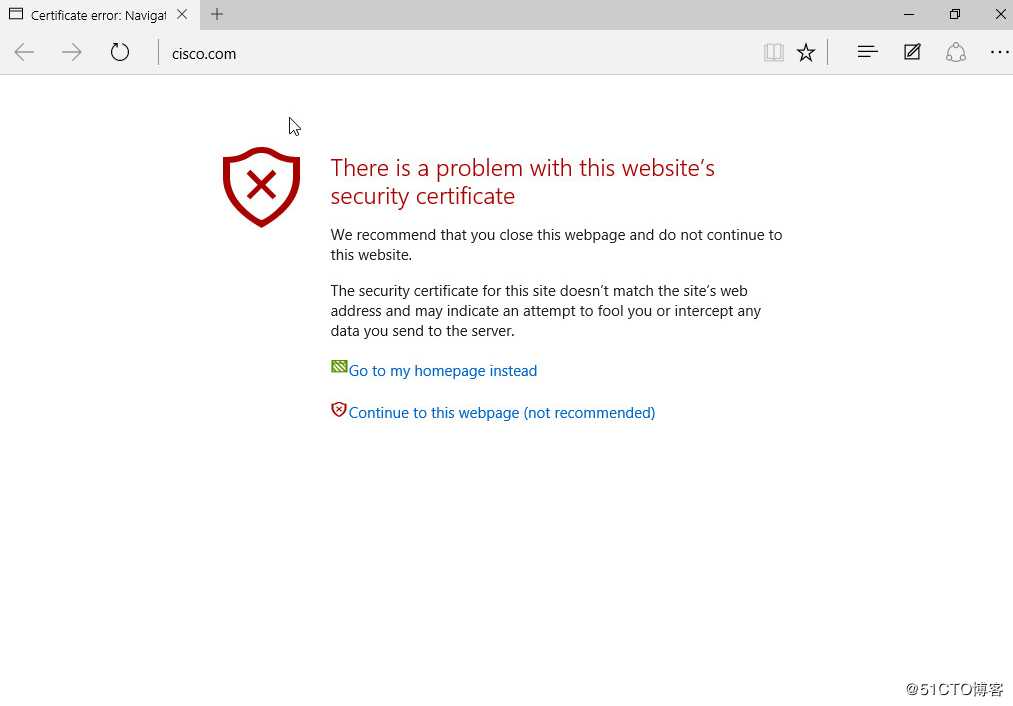Refresh the cisco.com page
This screenshot has width=1013, height=706.
click(120, 53)
